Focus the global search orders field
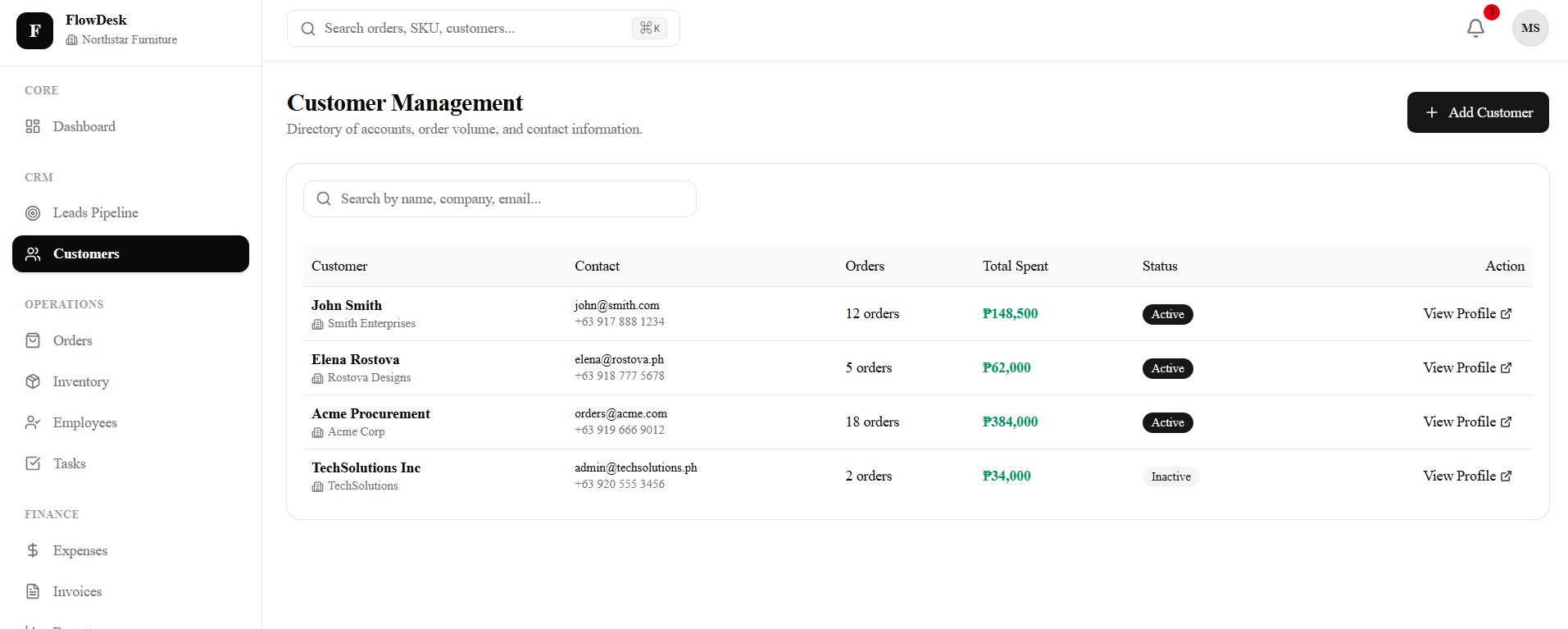The width and height of the screenshot is (1568, 629). click(484, 29)
